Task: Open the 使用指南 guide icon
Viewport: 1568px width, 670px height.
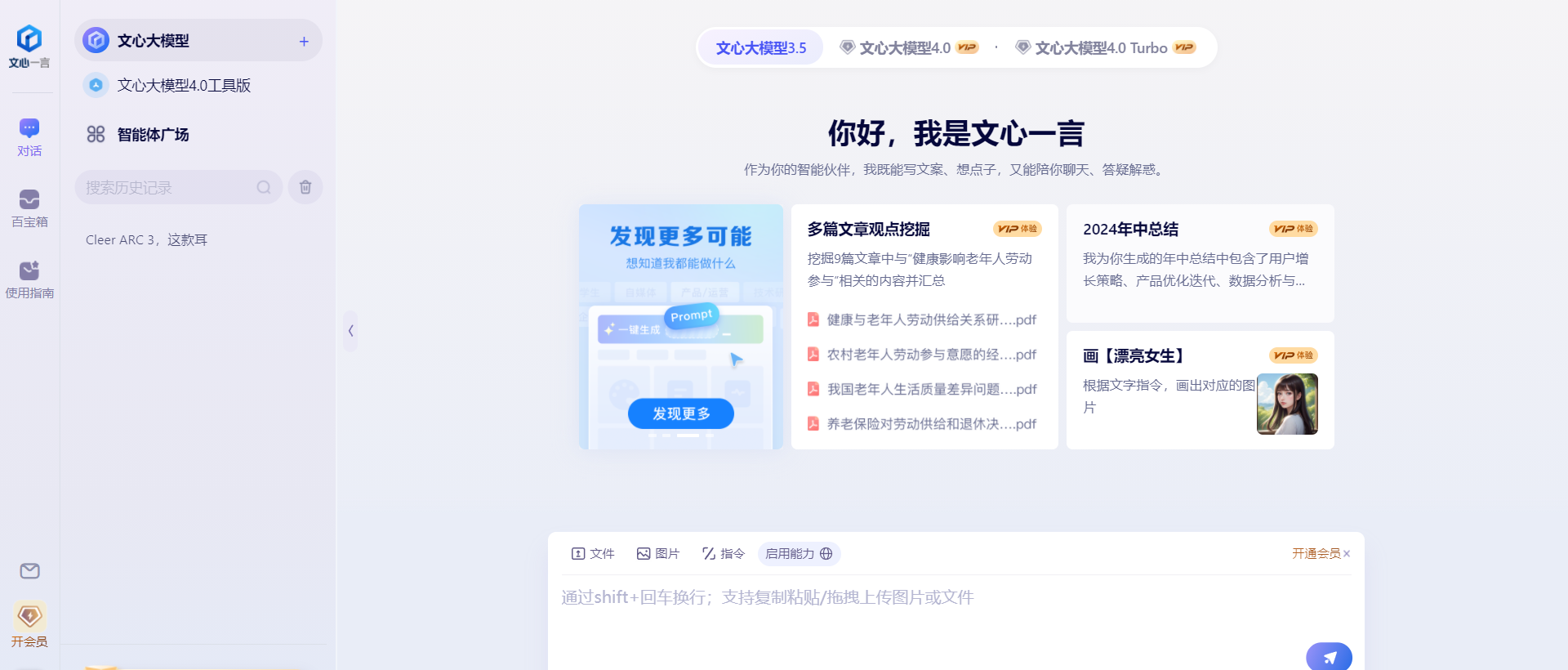Action: tap(29, 279)
